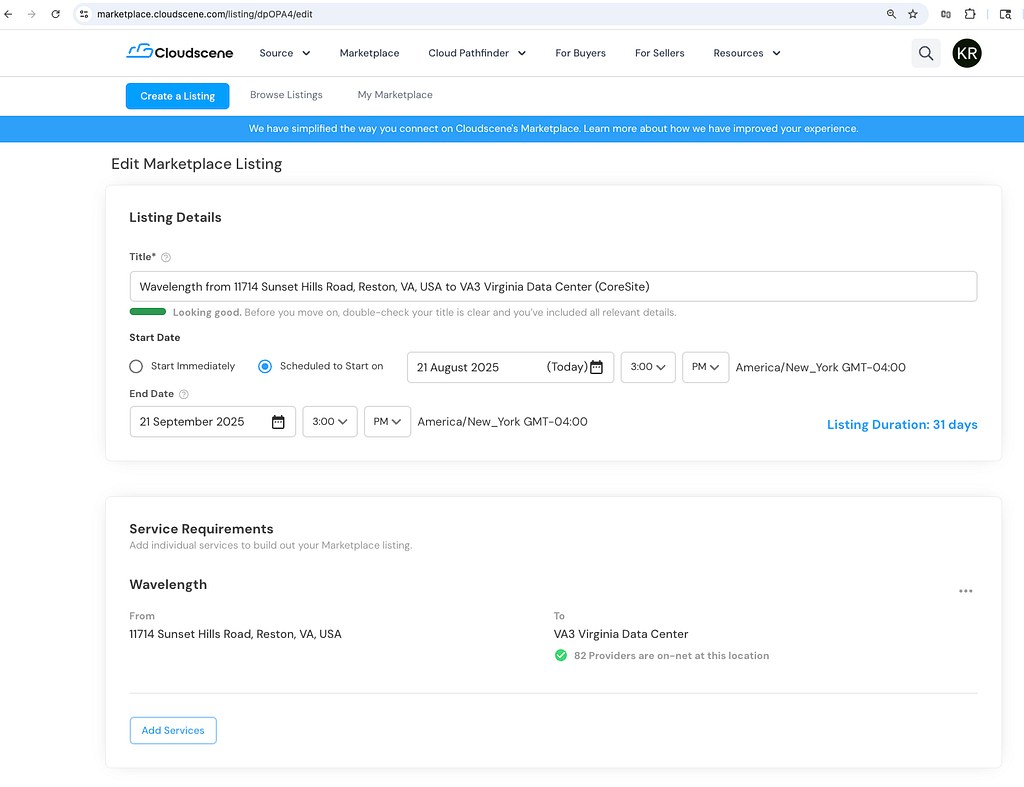
Task: Click the browser address bar URL
Action: point(204,14)
